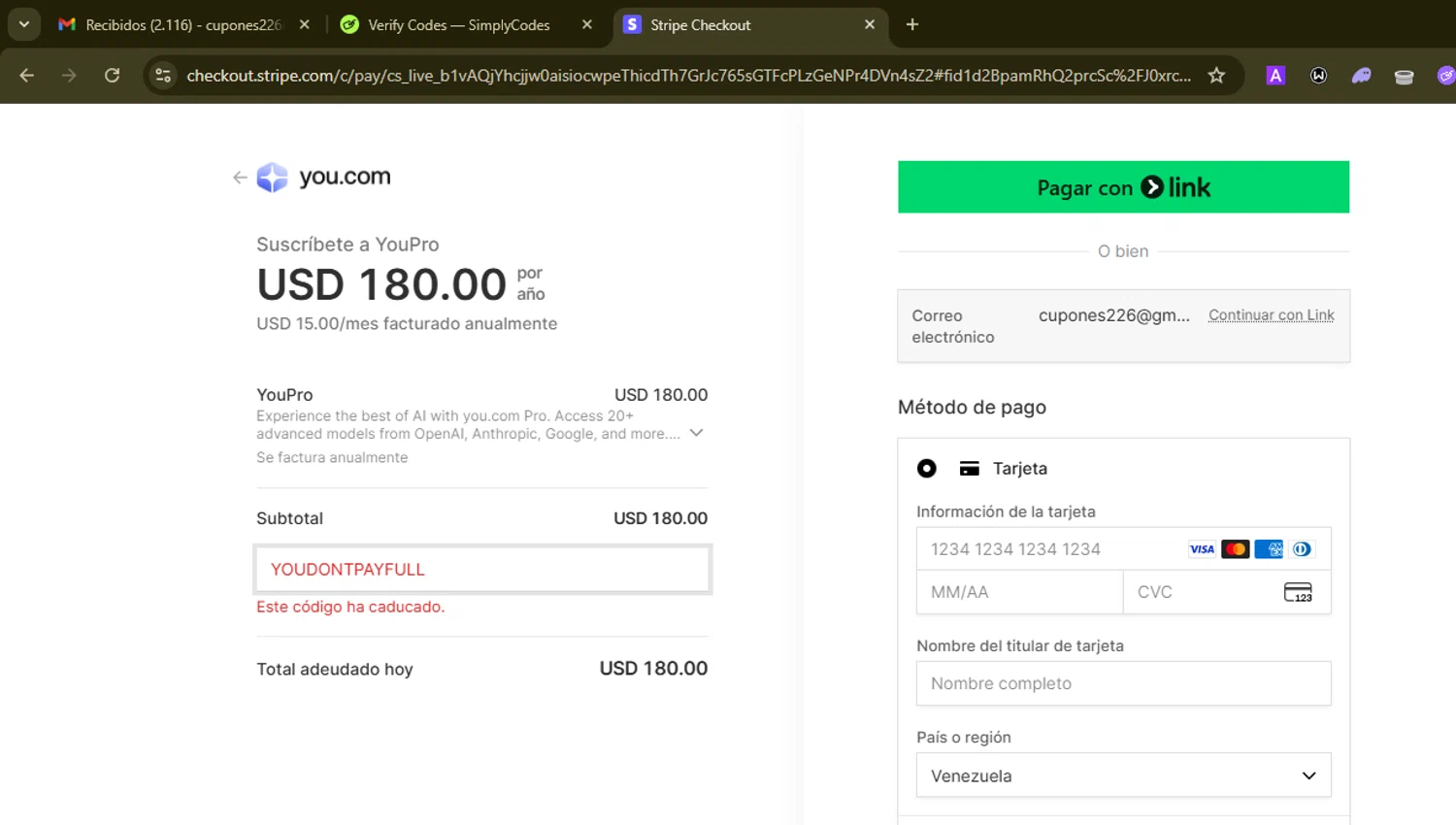Select the Tarjeta radio button
Screen dimensions: 1456x825
point(927,469)
